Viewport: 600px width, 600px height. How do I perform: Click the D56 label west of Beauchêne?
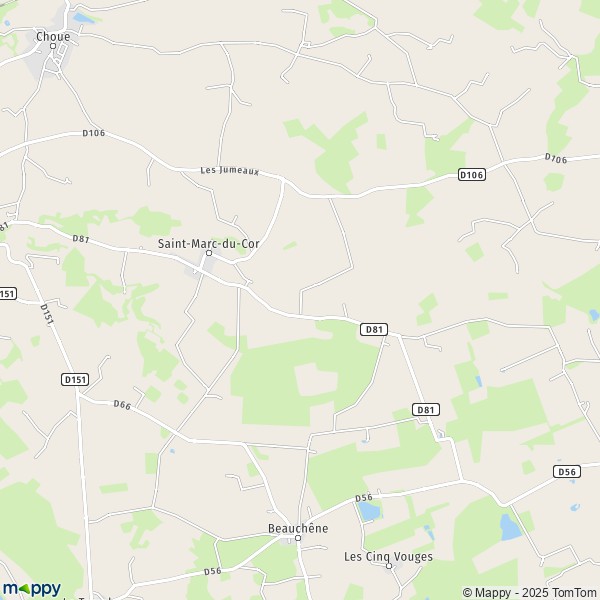tap(212, 571)
